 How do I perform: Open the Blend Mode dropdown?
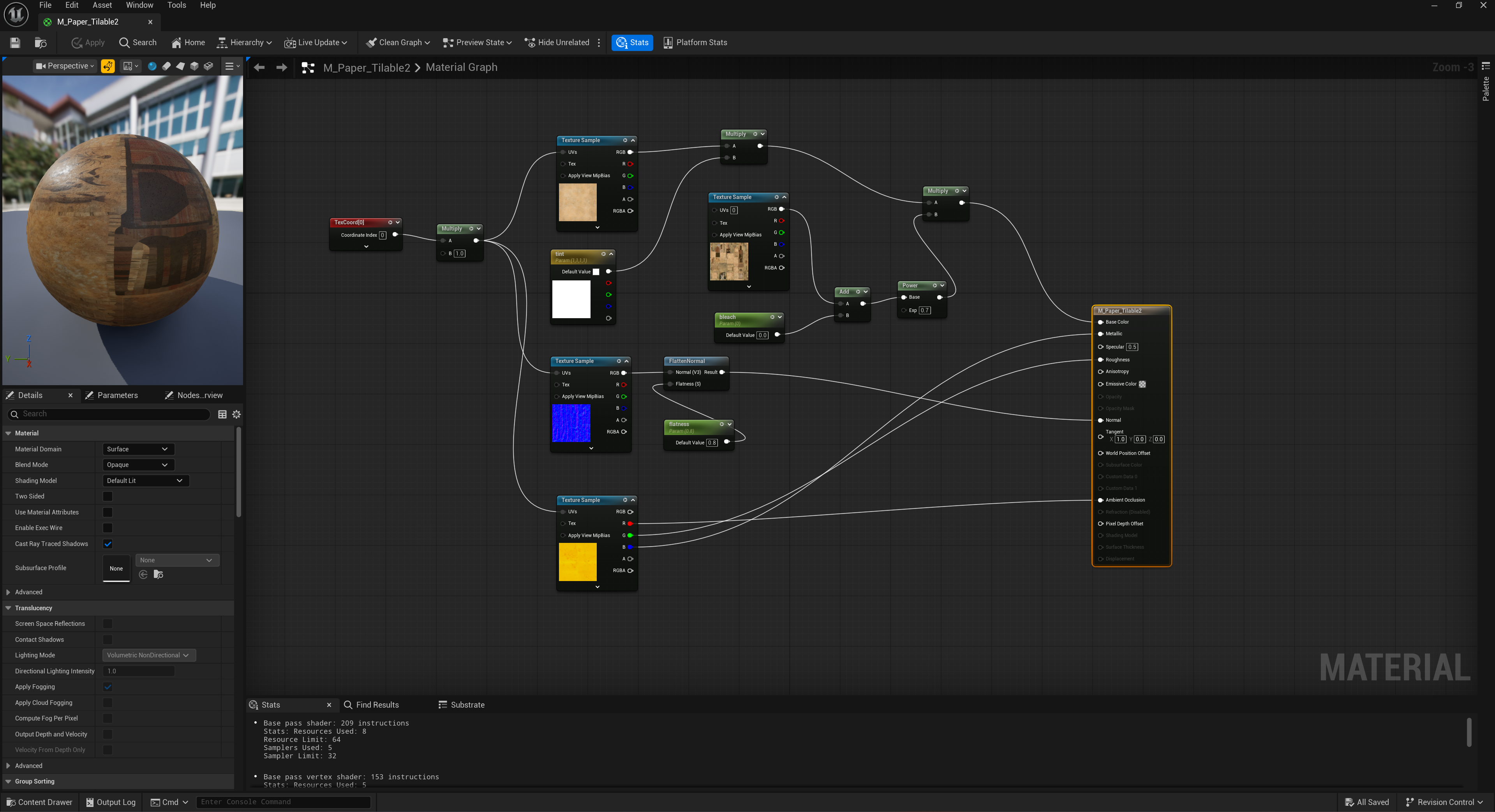pyautogui.click(x=138, y=465)
